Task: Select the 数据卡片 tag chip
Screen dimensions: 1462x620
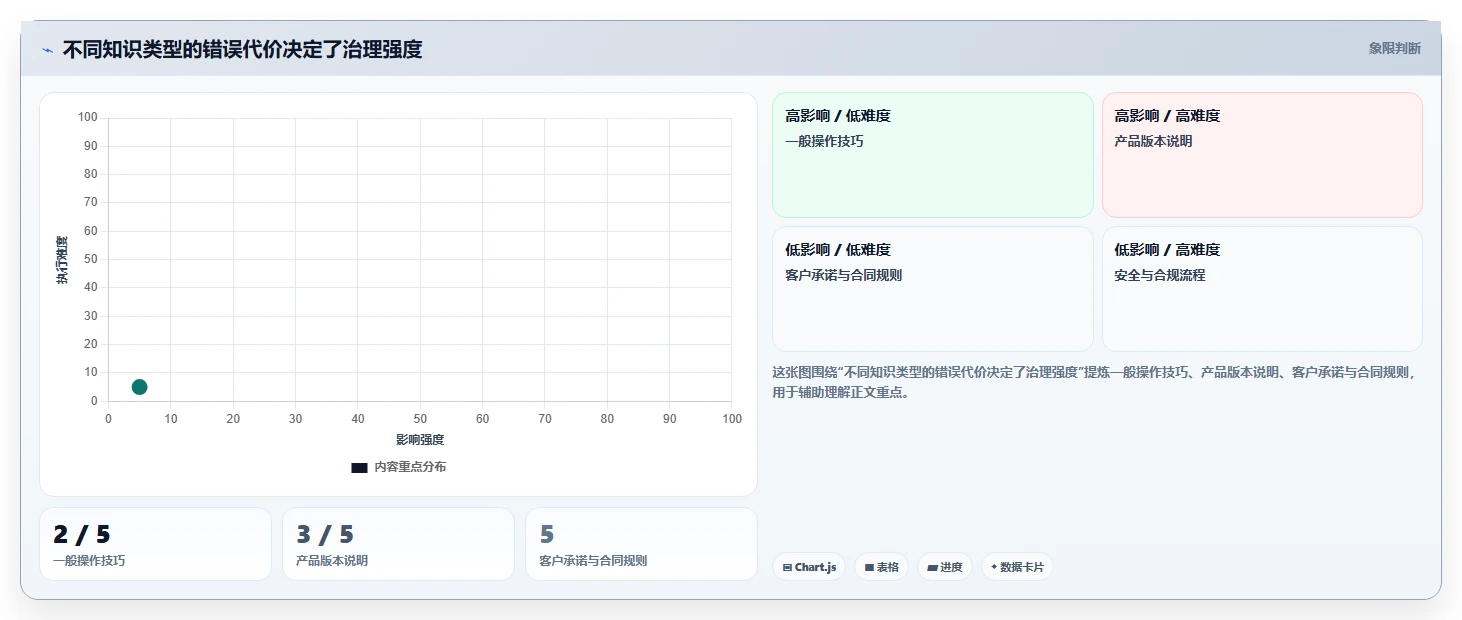Action: [1017, 567]
